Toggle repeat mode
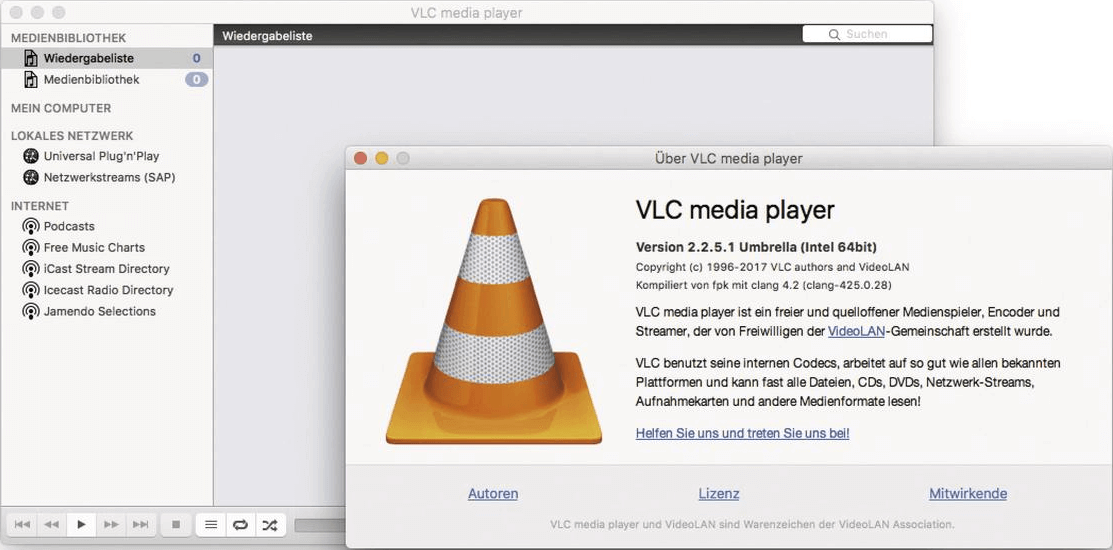This screenshot has width=1113, height=550. 241,524
